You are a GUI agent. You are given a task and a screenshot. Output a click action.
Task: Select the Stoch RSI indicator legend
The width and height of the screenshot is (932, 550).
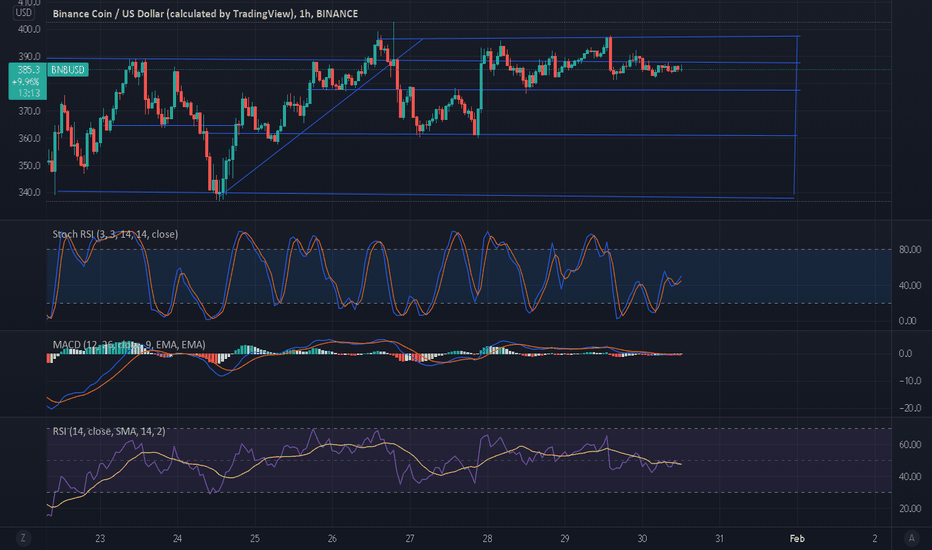point(115,234)
